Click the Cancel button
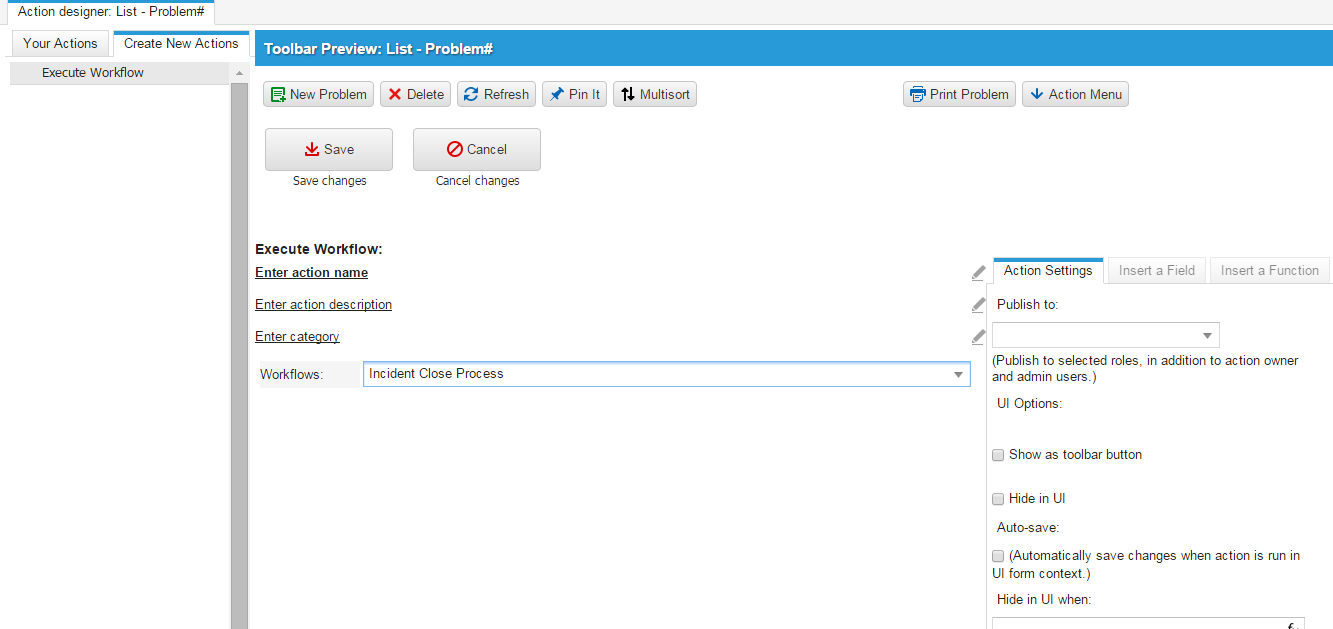The width and height of the screenshot is (1333, 629). pyautogui.click(x=476, y=148)
